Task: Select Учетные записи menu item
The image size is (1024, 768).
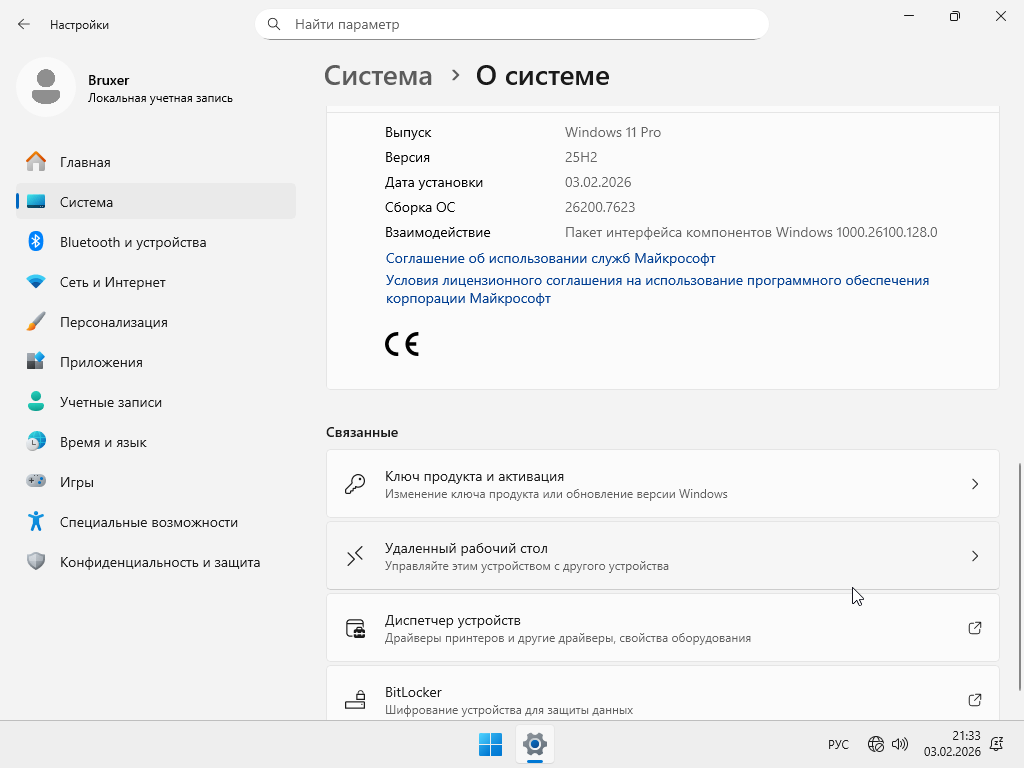Action: click(110, 402)
